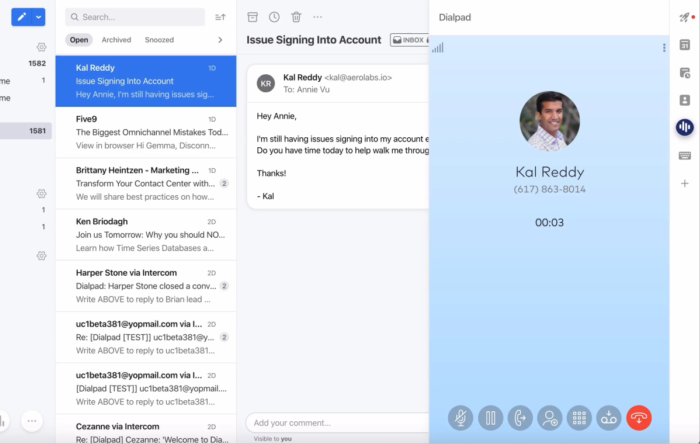Open the Five9 email conversation
The image size is (700, 444).
coord(146,132)
